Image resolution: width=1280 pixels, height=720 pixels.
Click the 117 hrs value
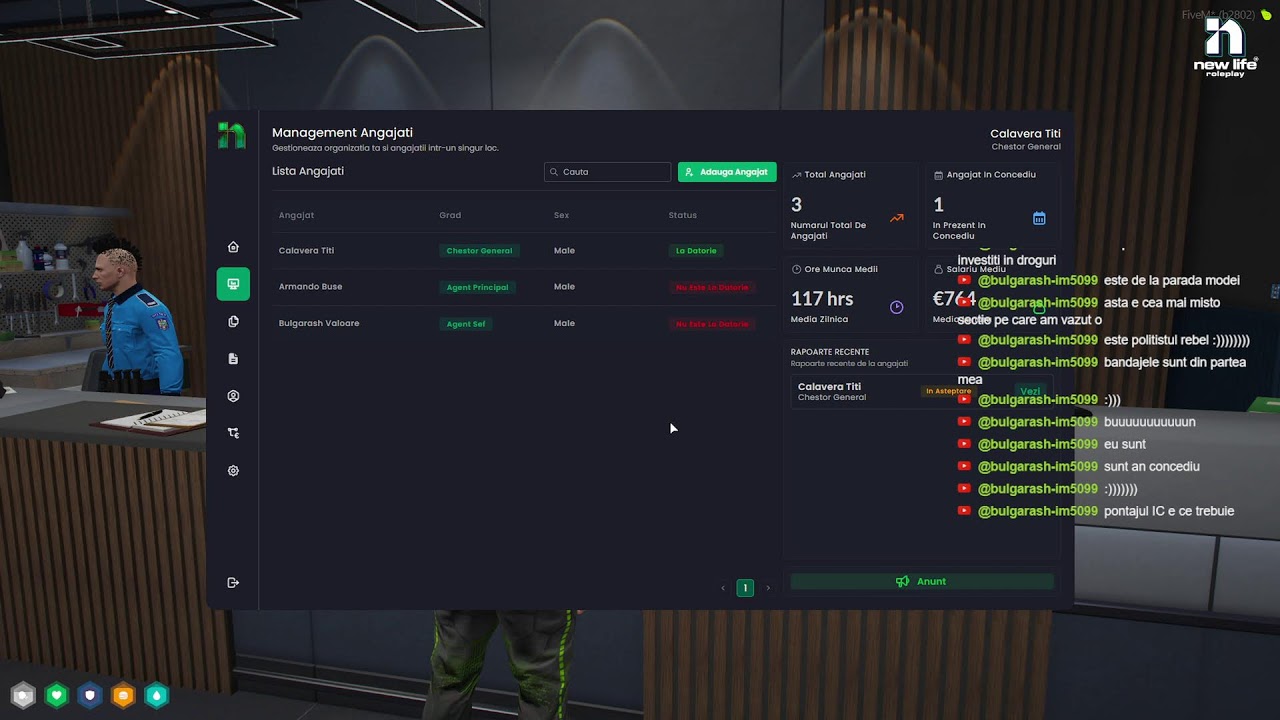point(822,298)
